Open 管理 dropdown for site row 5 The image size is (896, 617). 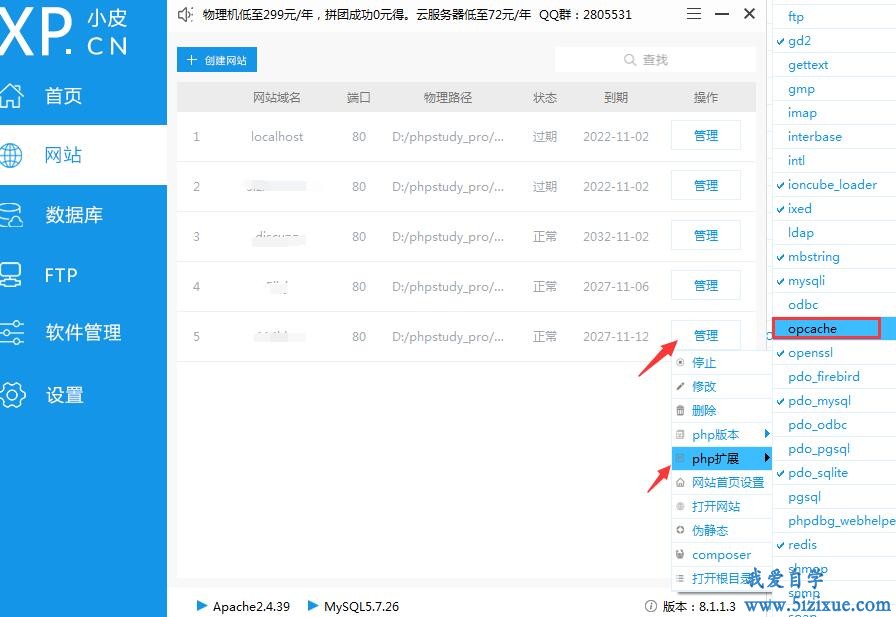pyautogui.click(x=706, y=335)
